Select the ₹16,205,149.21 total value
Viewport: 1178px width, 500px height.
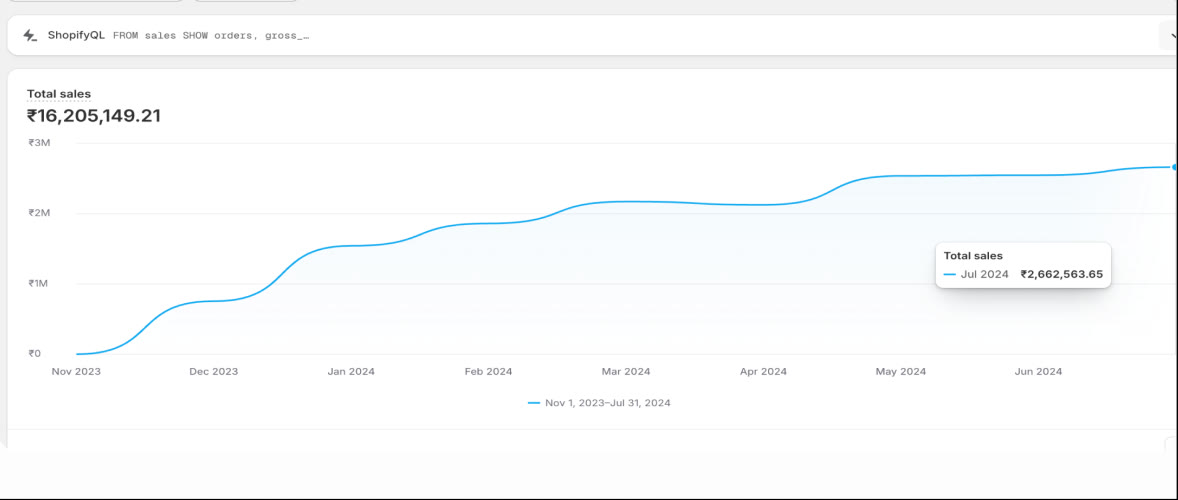(94, 116)
